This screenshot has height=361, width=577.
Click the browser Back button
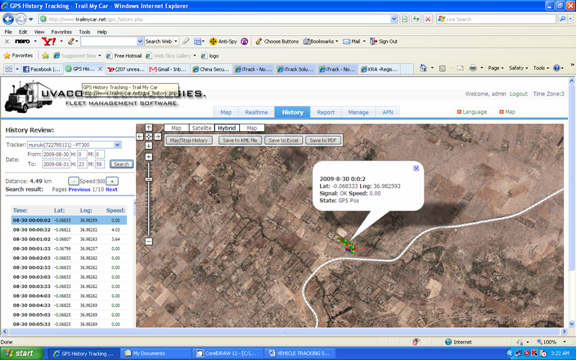click(x=8, y=19)
